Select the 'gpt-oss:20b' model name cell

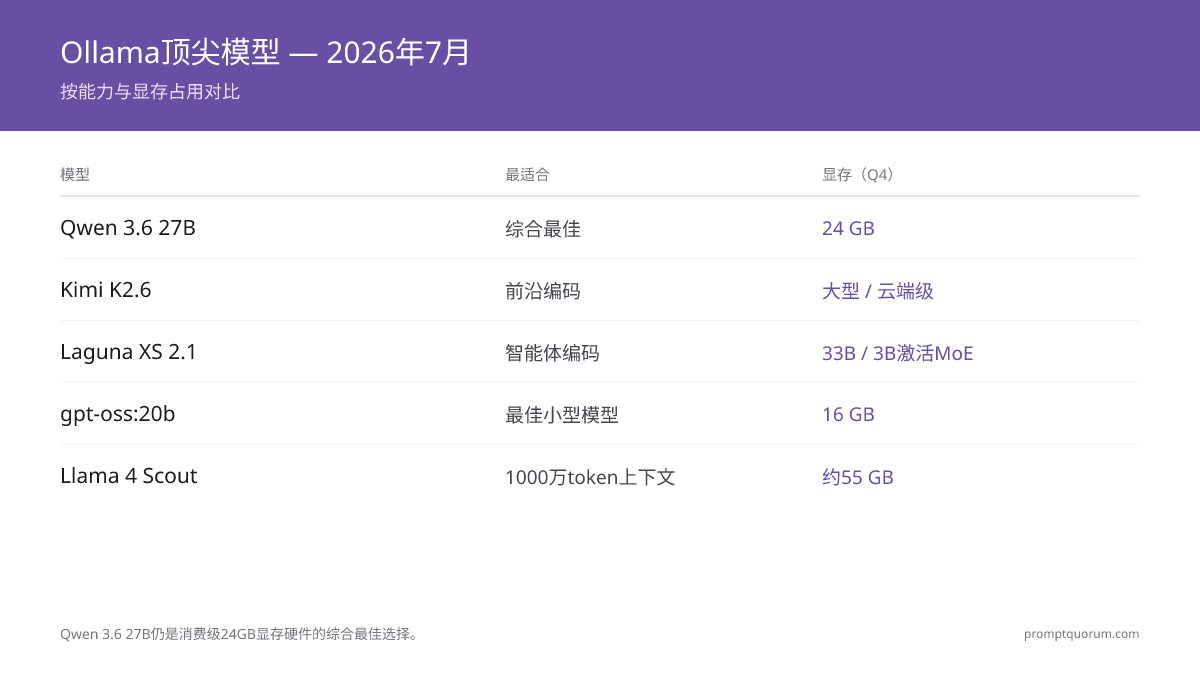(x=118, y=414)
